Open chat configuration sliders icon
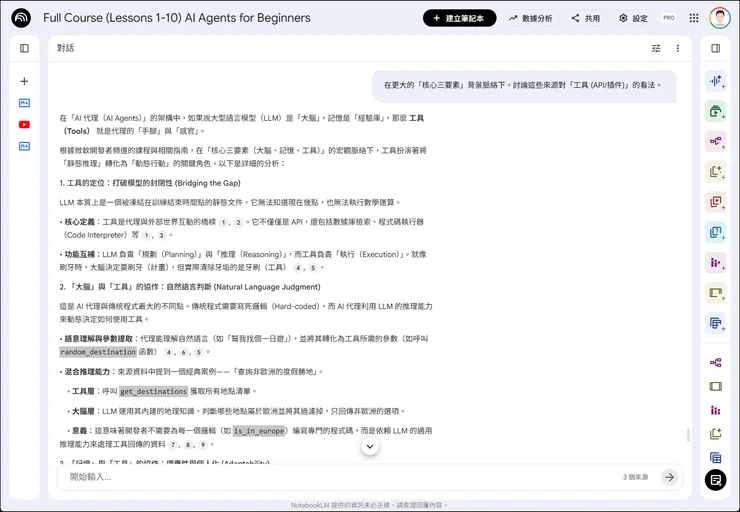 pyautogui.click(x=656, y=48)
